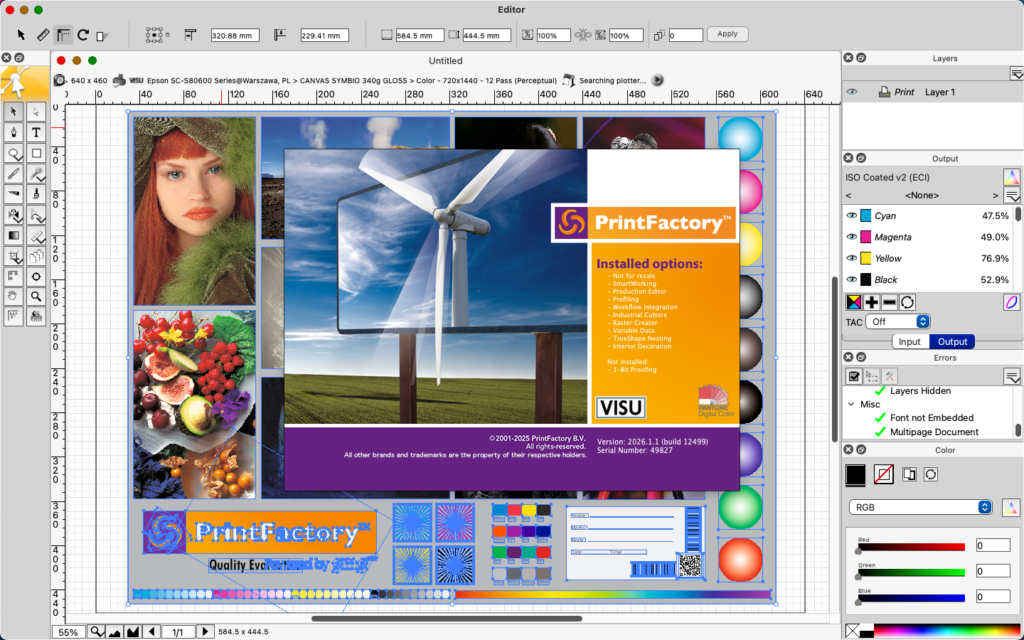The height and width of the screenshot is (640, 1024).
Task: Toggle Yellow channel visibility
Action: click(852, 258)
